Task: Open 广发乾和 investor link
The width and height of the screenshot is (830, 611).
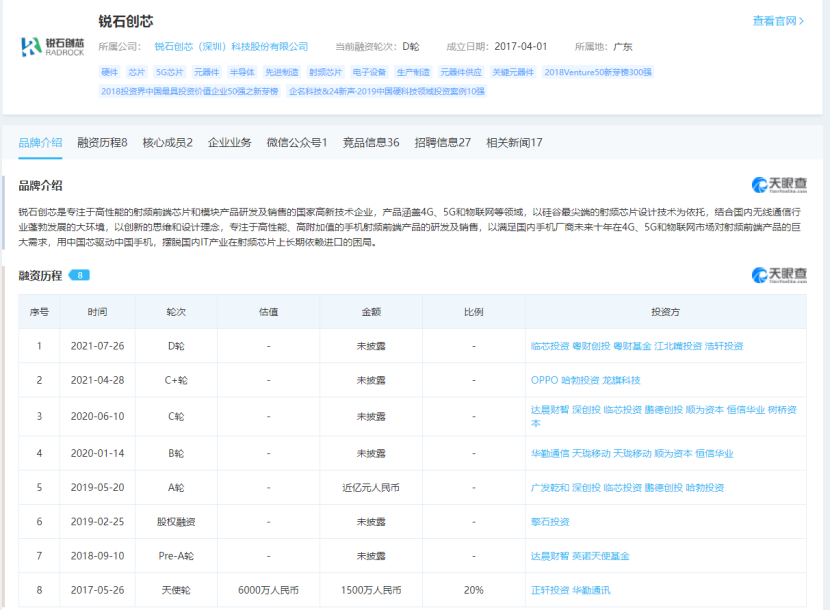Action: click(x=549, y=488)
